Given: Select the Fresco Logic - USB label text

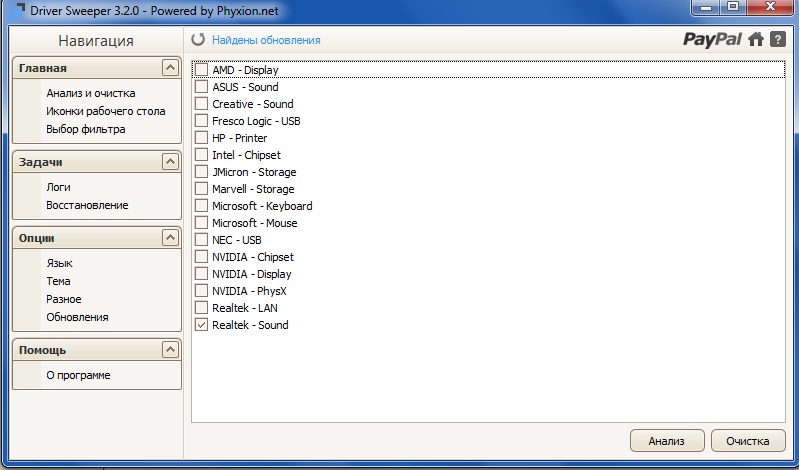Looking at the screenshot, I should (256, 121).
